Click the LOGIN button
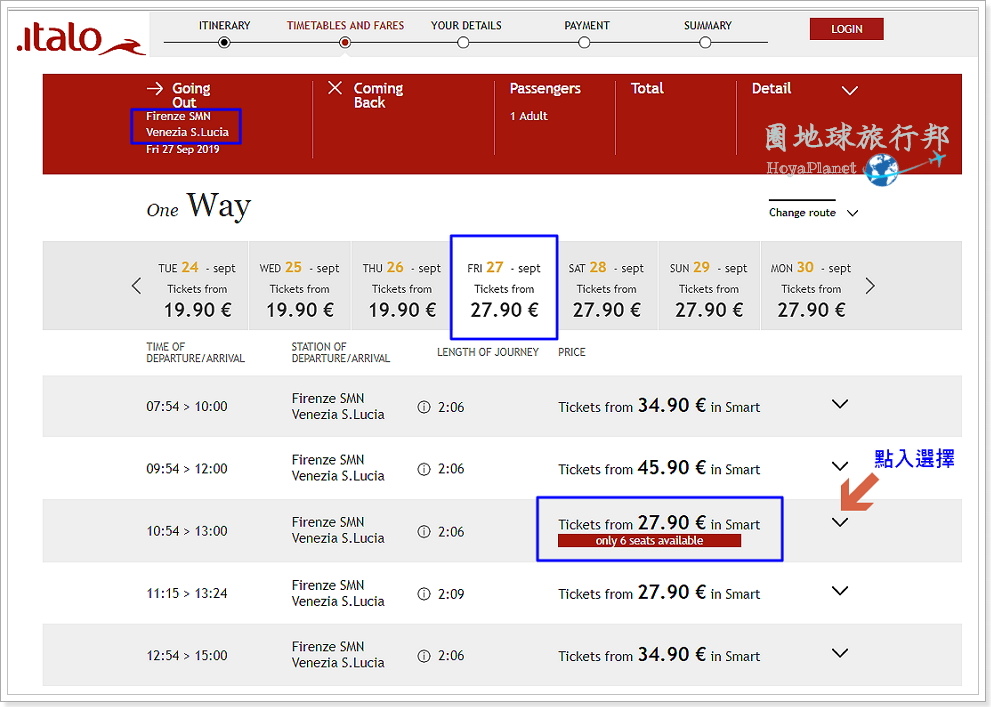This screenshot has width=991, height=707. (846, 29)
